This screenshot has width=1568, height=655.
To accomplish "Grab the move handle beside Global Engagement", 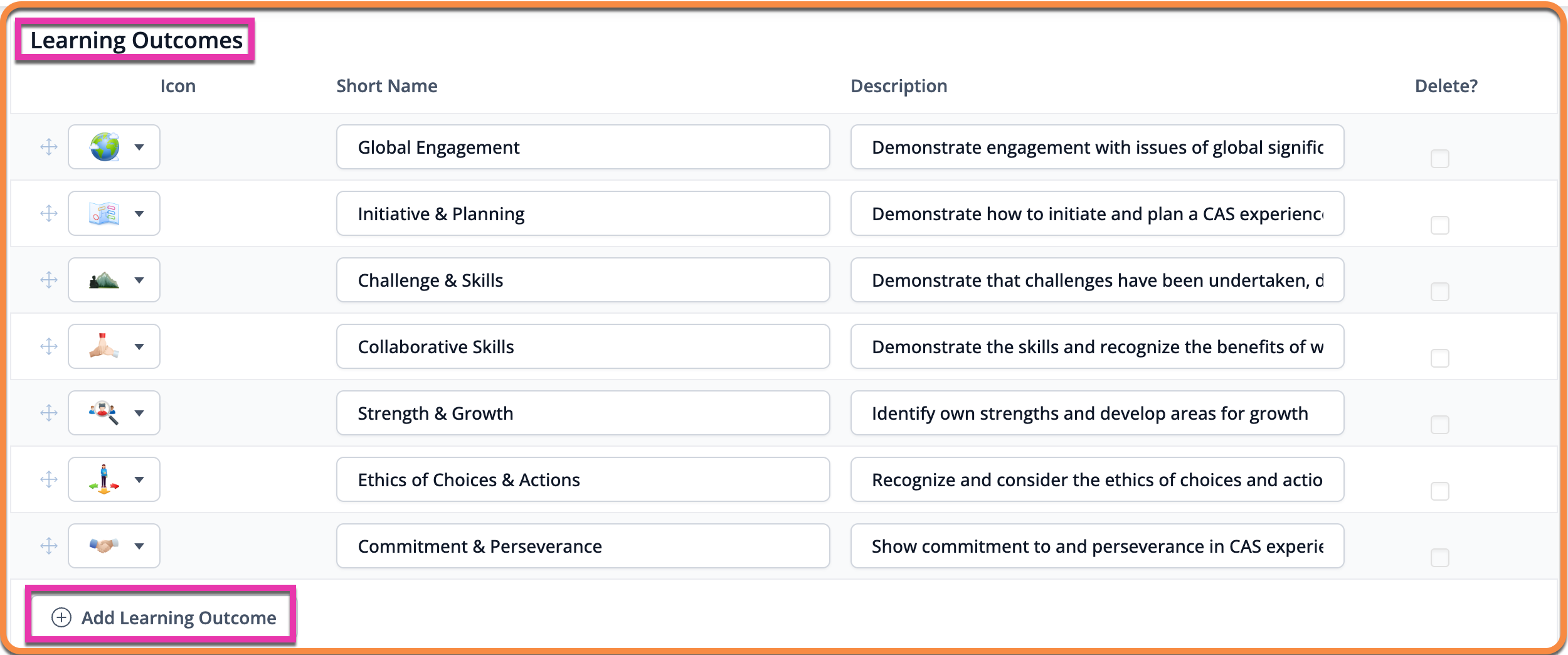I will (x=49, y=147).
